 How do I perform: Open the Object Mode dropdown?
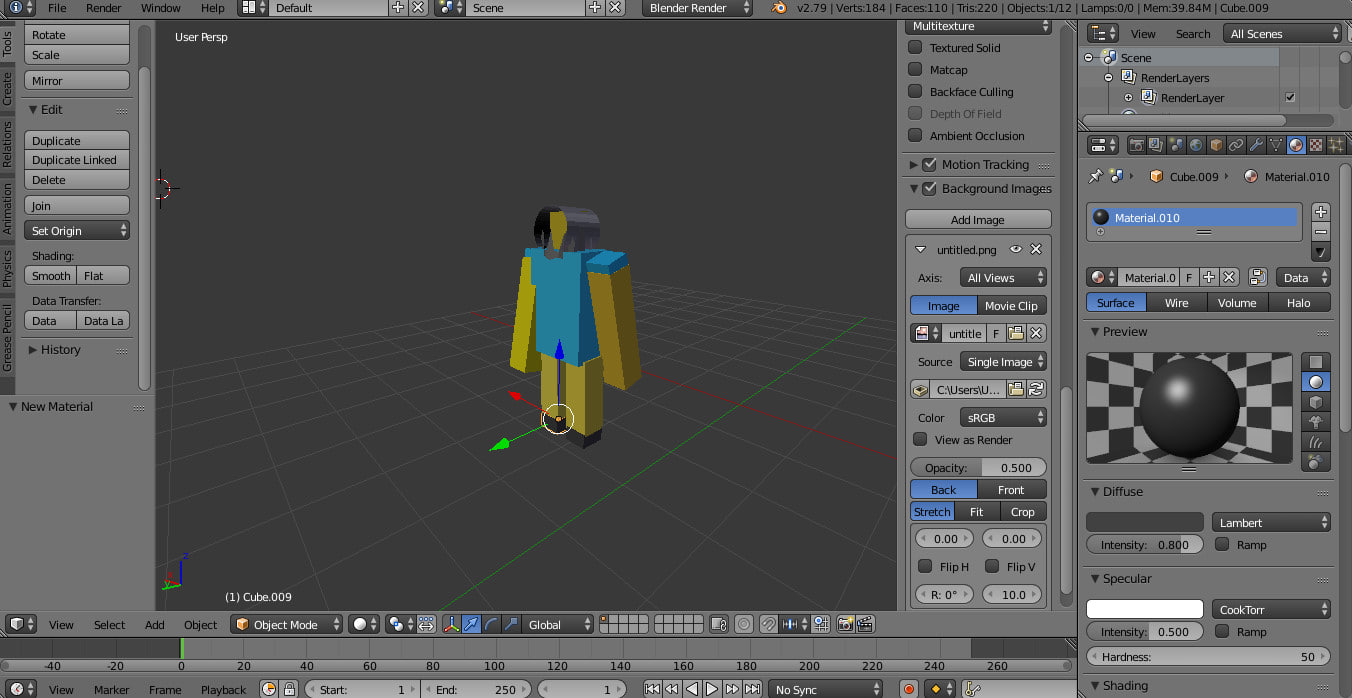286,624
